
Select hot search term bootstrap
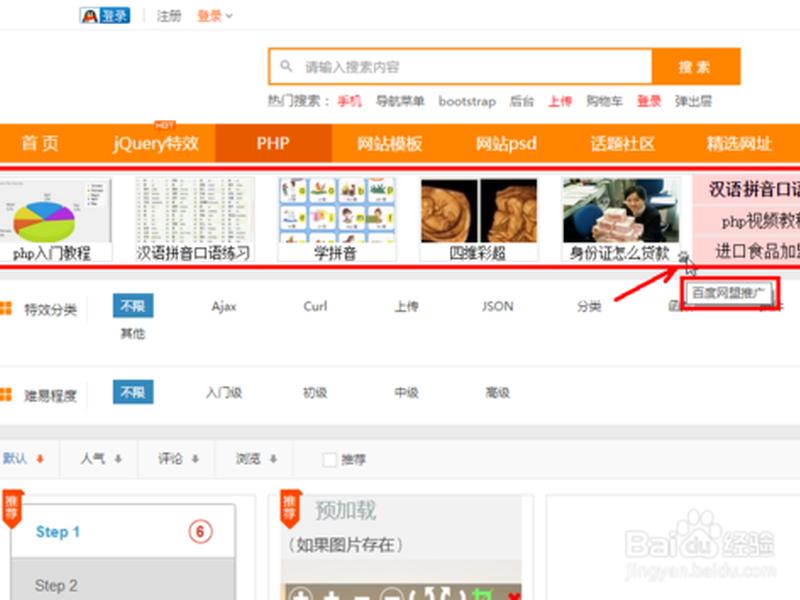click(x=467, y=101)
